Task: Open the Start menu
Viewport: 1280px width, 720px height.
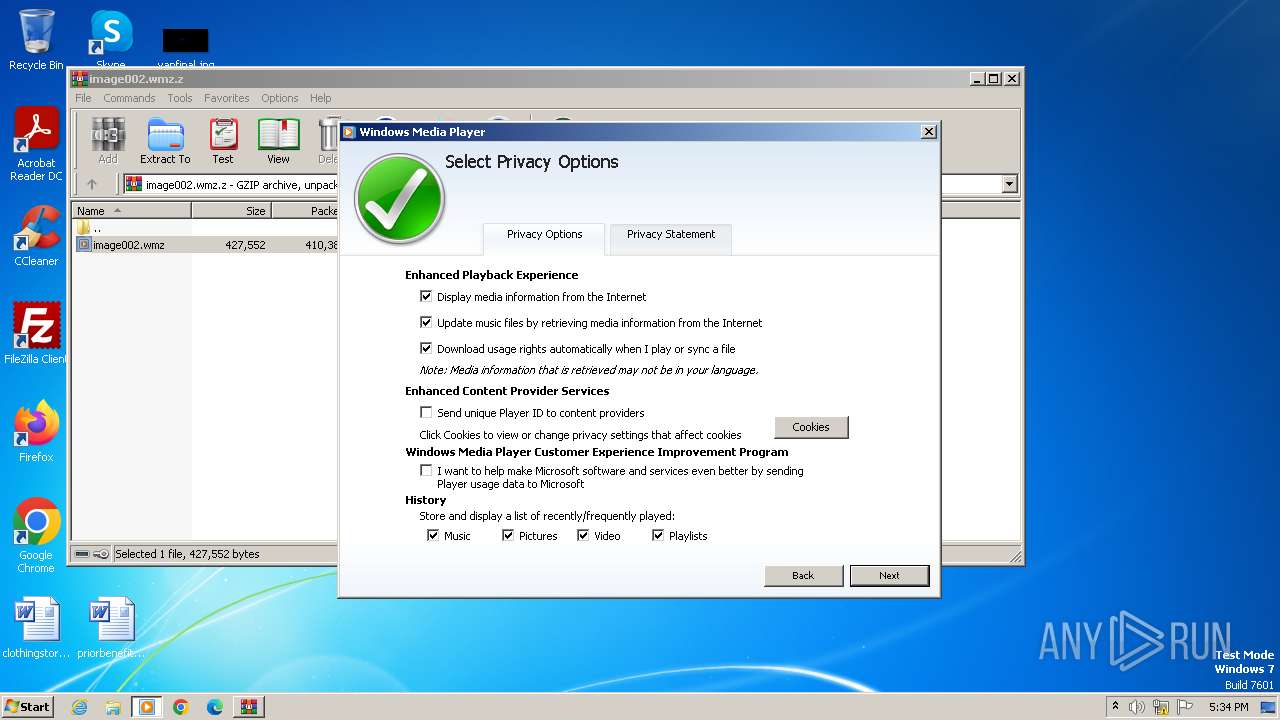Action: point(28,707)
